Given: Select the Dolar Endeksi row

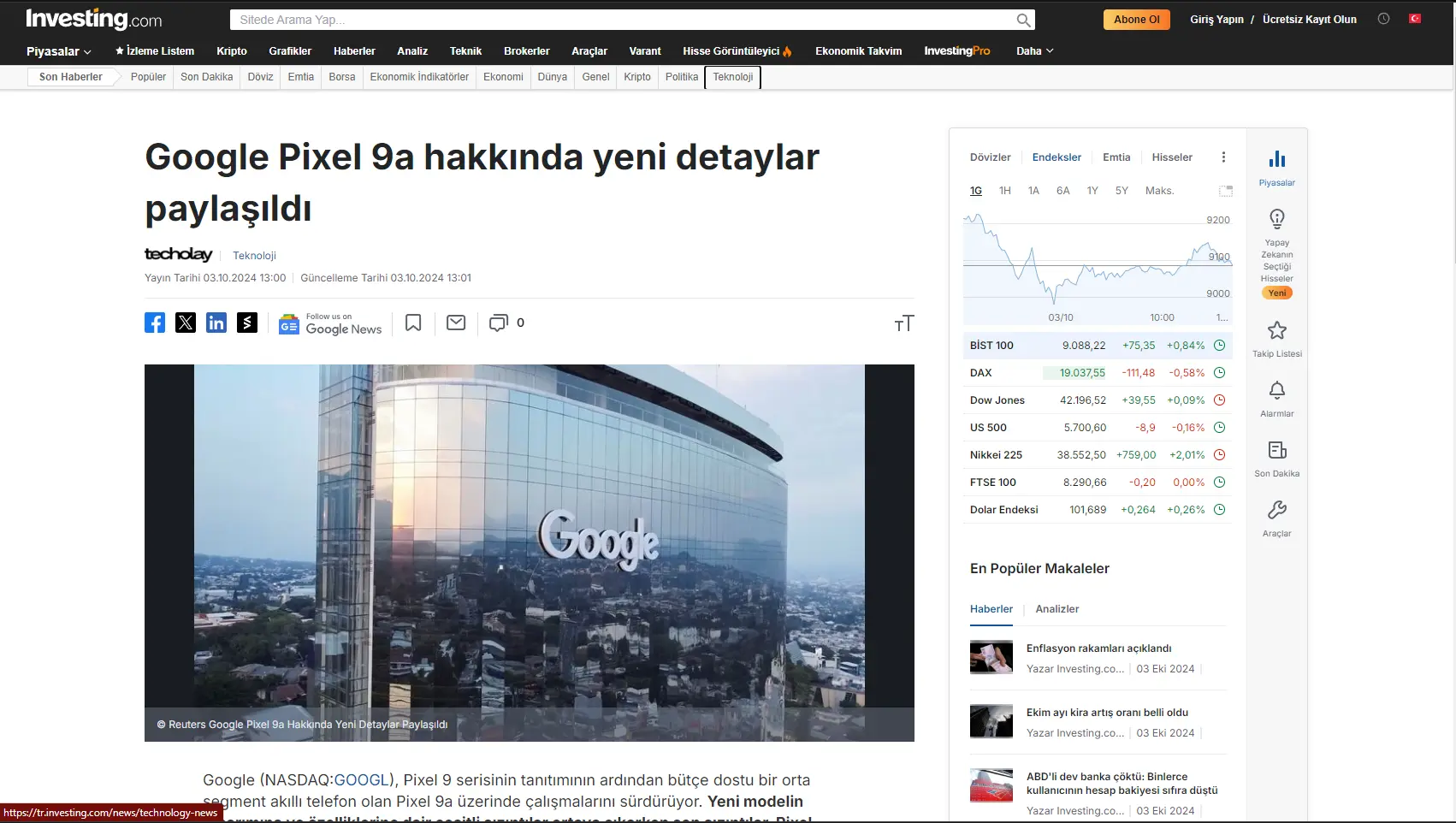Looking at the screenshot, I should tap(1098, 510).
